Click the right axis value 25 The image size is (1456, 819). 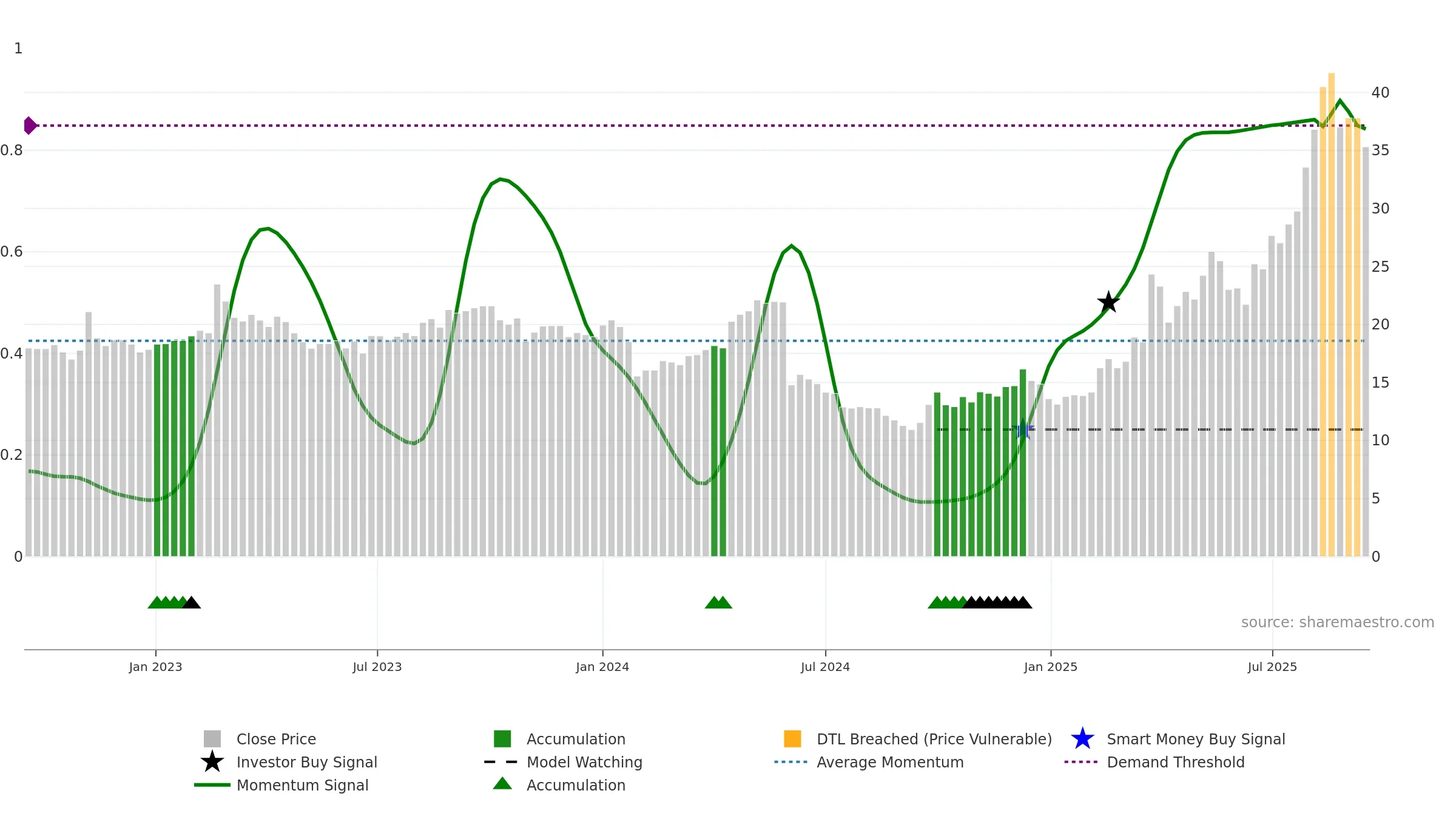pyautogui.click(x=1380, y=266)
